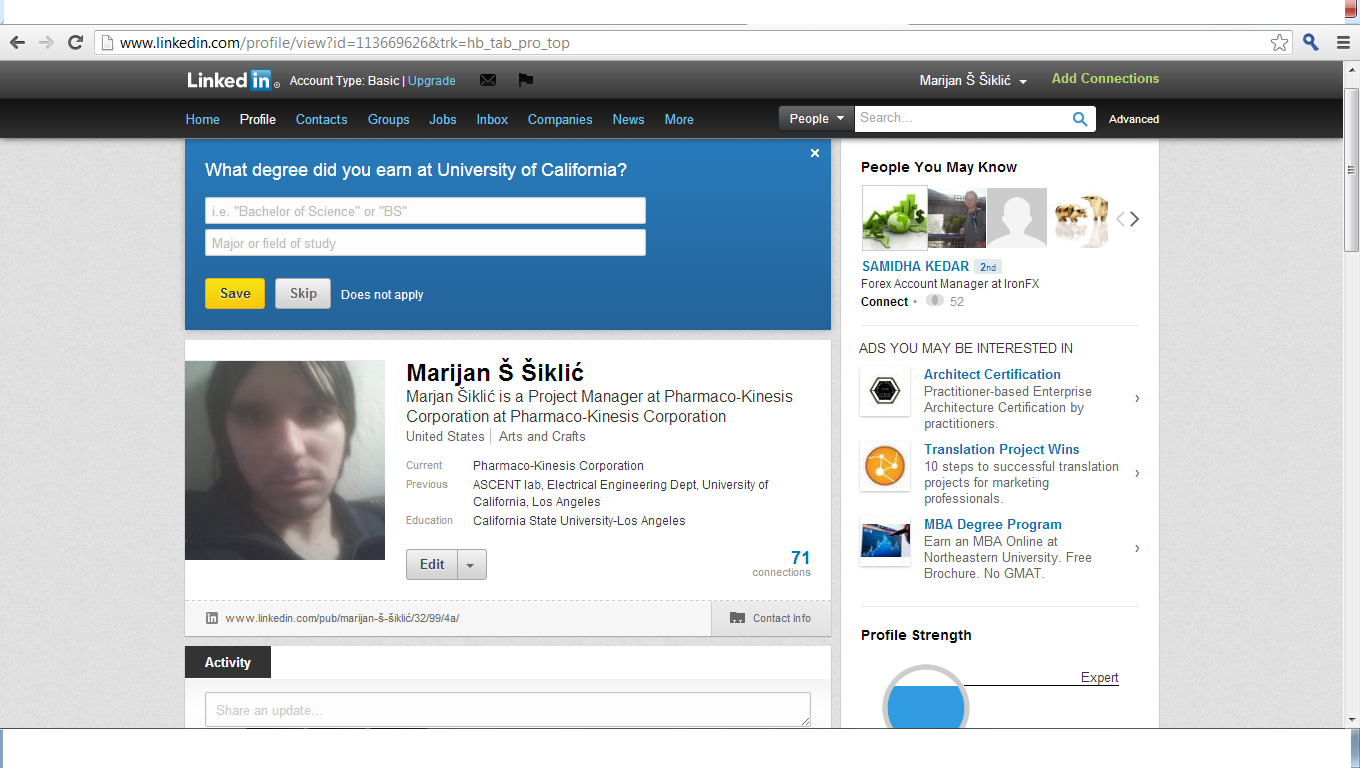Open the Jobs menu item

pos(443,119)
